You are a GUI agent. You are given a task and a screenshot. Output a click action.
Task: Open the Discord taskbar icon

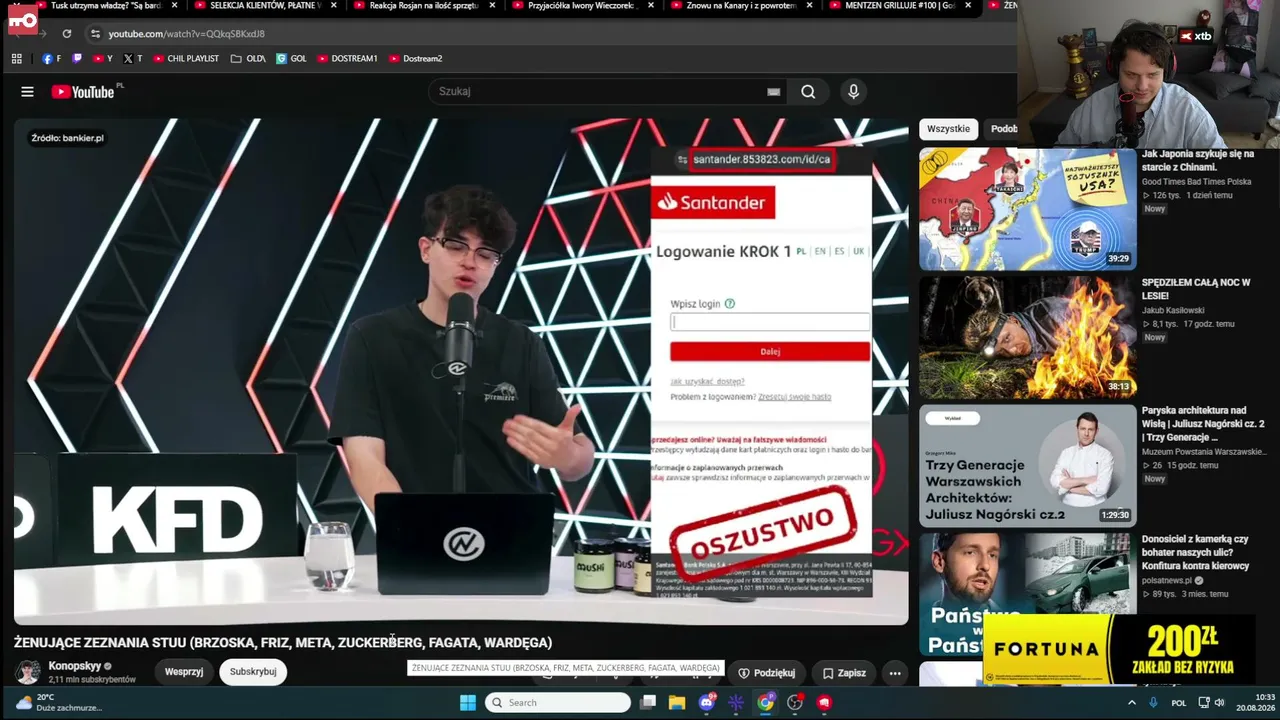tap(707, 703)
